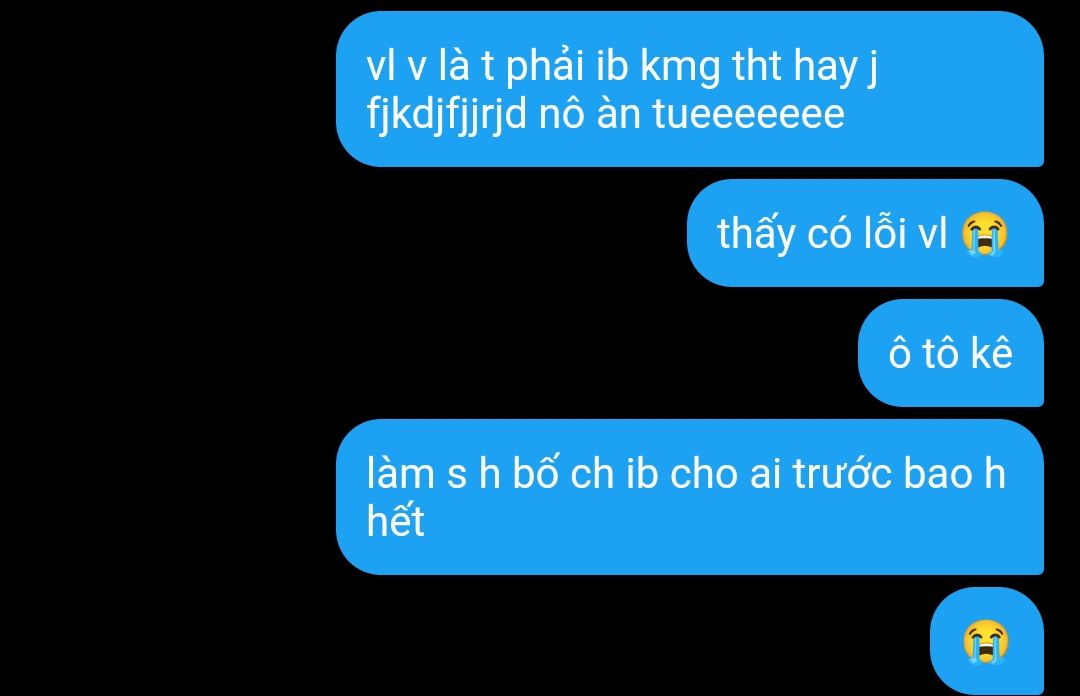Tap the 'ô tô kê' message bubble
Image resolution: width=1080 pixels, height=696 pixels.
pyautogui.click(x=951, y=353)
